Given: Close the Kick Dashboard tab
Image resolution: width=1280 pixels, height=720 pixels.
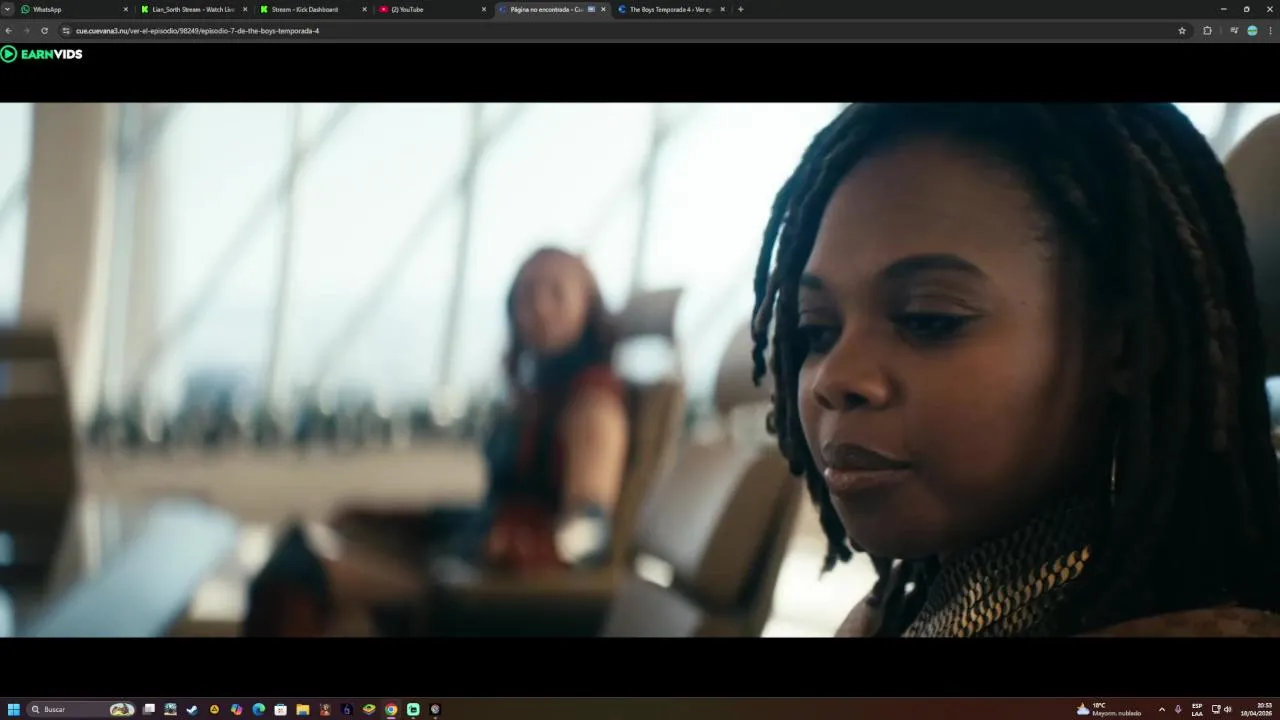Looking at the screenshot, I should coord(364,9).
